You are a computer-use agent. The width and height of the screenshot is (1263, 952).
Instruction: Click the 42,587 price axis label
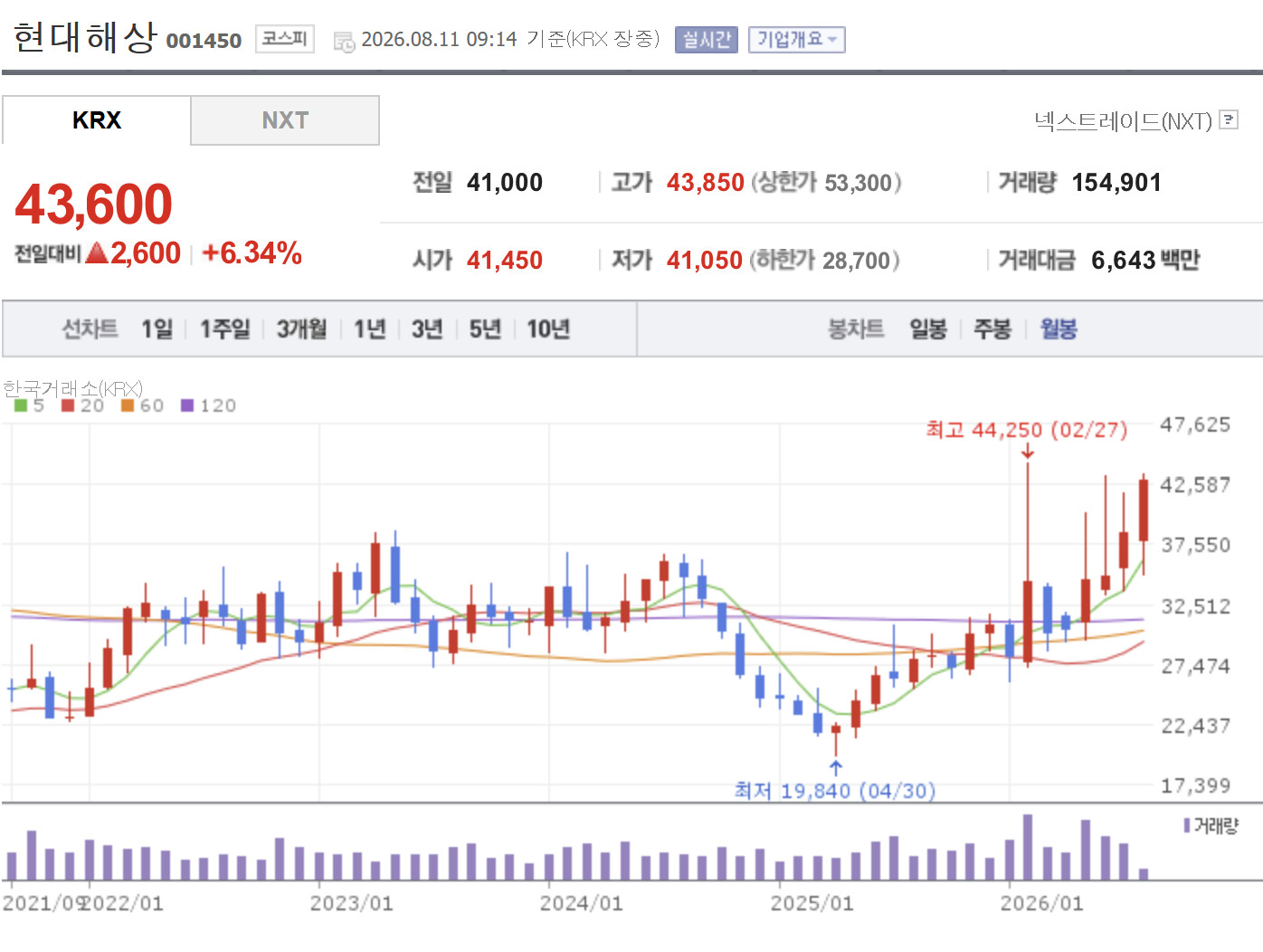1195,485
